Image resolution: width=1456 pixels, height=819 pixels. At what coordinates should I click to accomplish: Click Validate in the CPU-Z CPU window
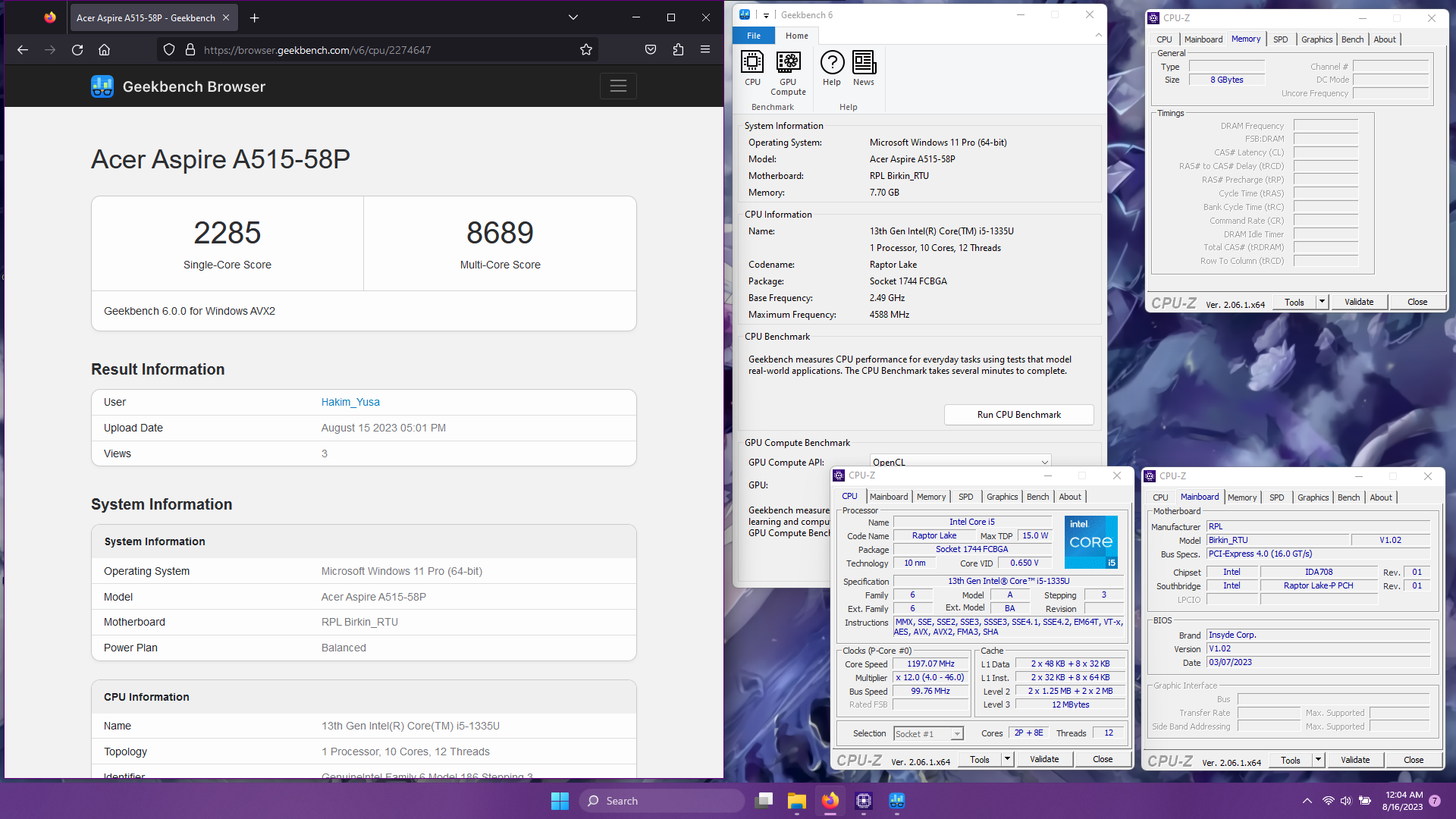(1043, 759)
